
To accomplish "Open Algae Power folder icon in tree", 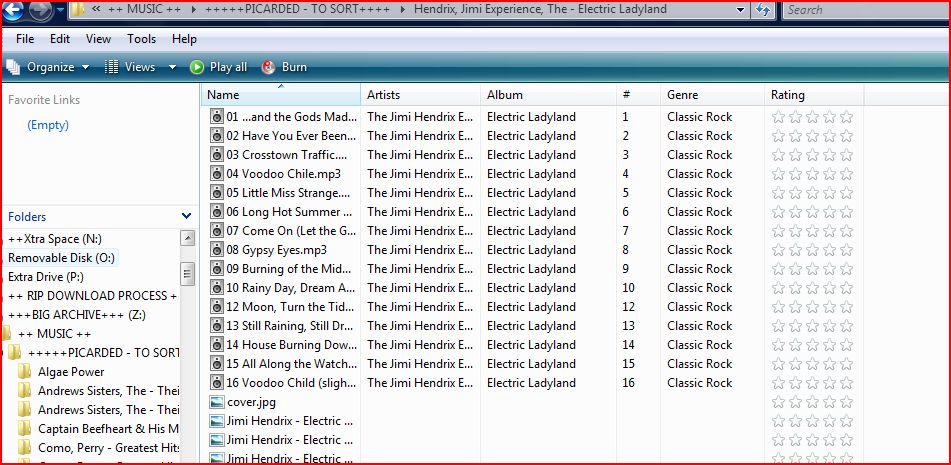I will point(24,372).
